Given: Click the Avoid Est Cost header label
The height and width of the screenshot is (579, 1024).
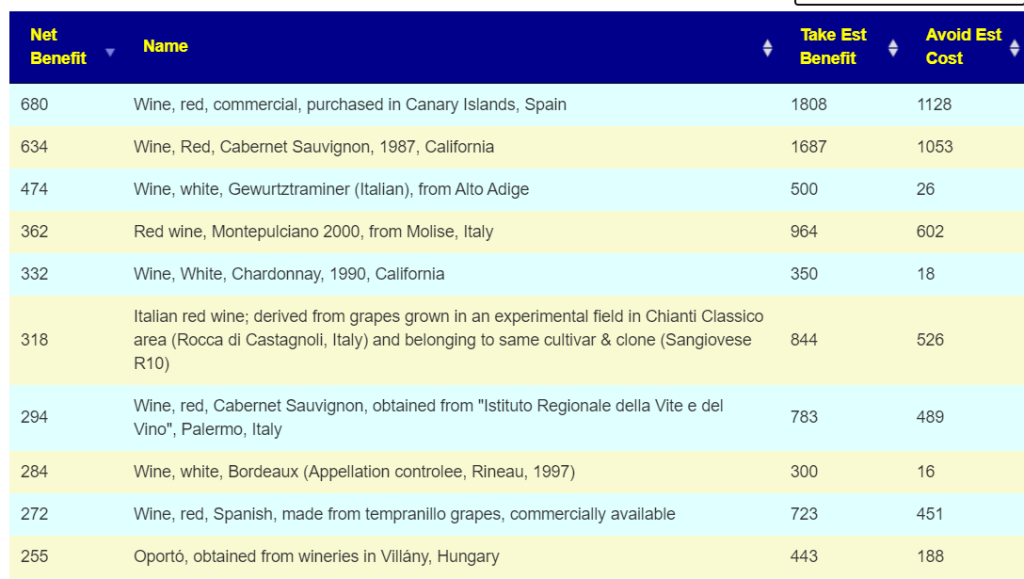Looking at the screenshot, I should [963, 46].
